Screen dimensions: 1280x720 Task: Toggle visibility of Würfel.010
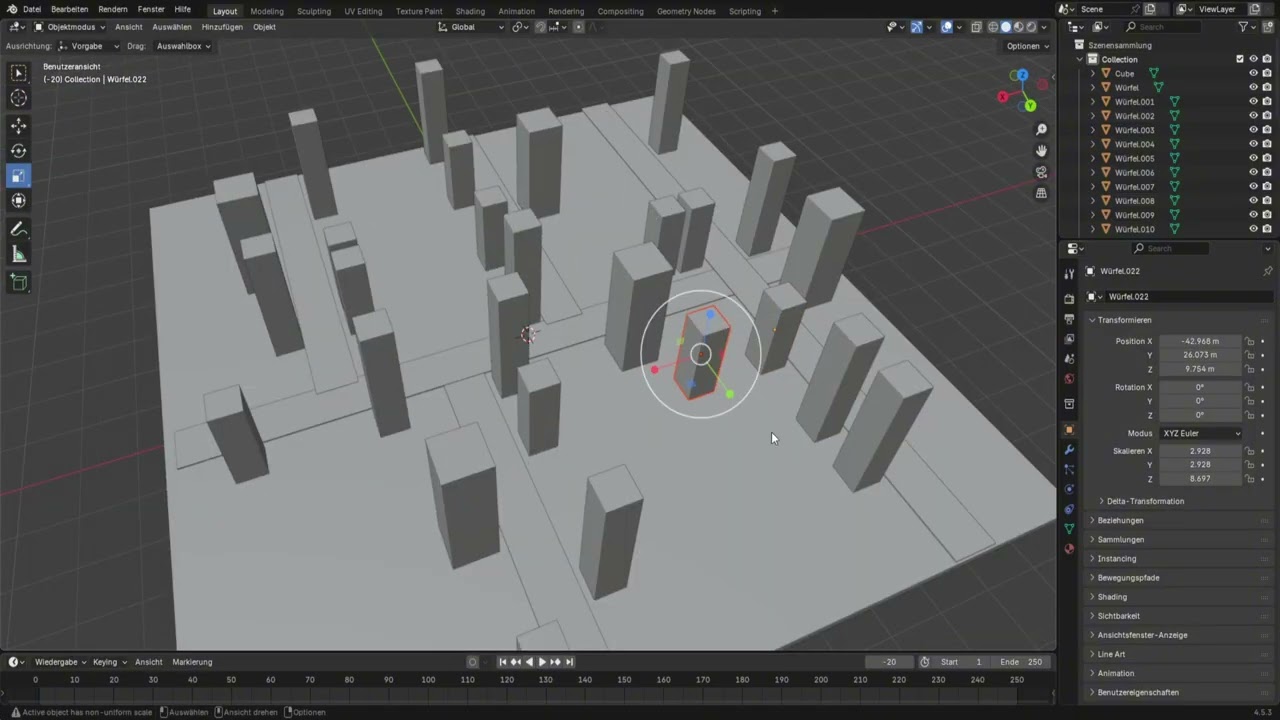click(x=1253, y=229)
